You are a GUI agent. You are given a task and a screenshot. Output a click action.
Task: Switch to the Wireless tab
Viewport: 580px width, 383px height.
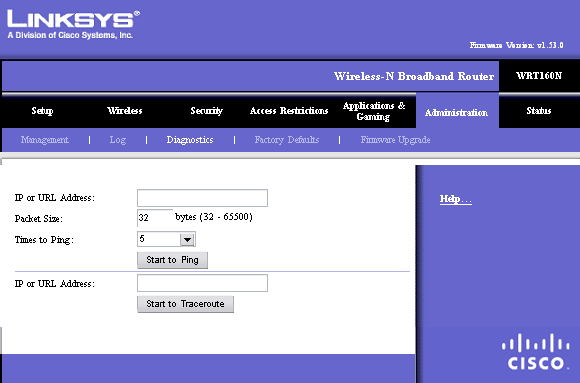[x=125, y=111]
